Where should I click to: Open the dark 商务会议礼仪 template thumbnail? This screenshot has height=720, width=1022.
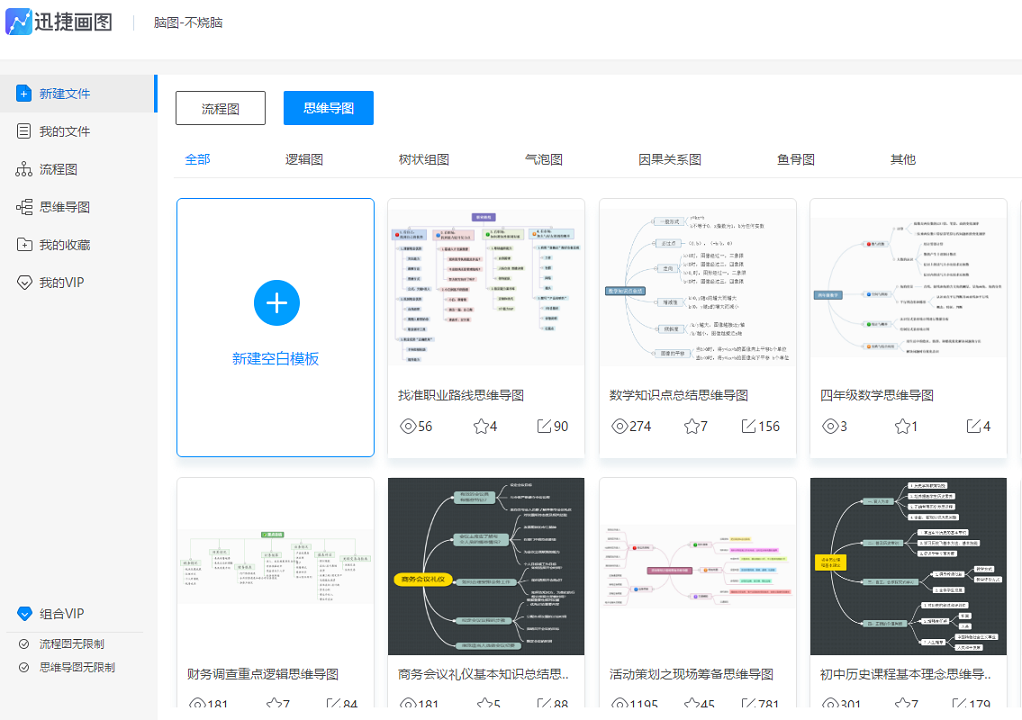tap(486, 567)
